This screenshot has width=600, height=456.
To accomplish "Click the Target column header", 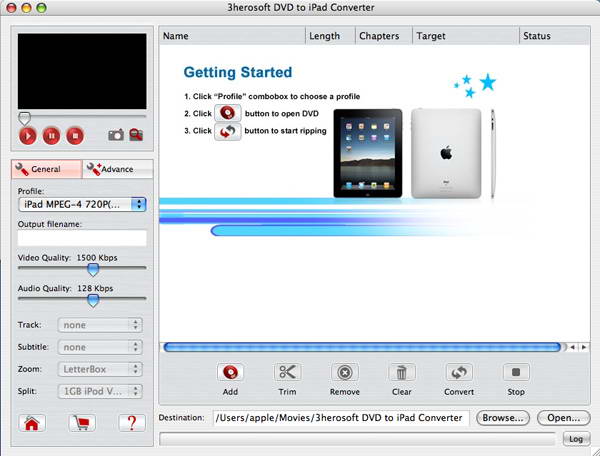I will coord(466,36).
